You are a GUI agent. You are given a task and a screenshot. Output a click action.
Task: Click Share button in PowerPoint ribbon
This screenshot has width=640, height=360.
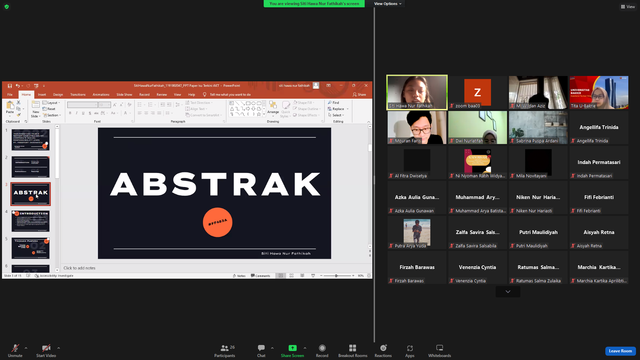[360, 95]
